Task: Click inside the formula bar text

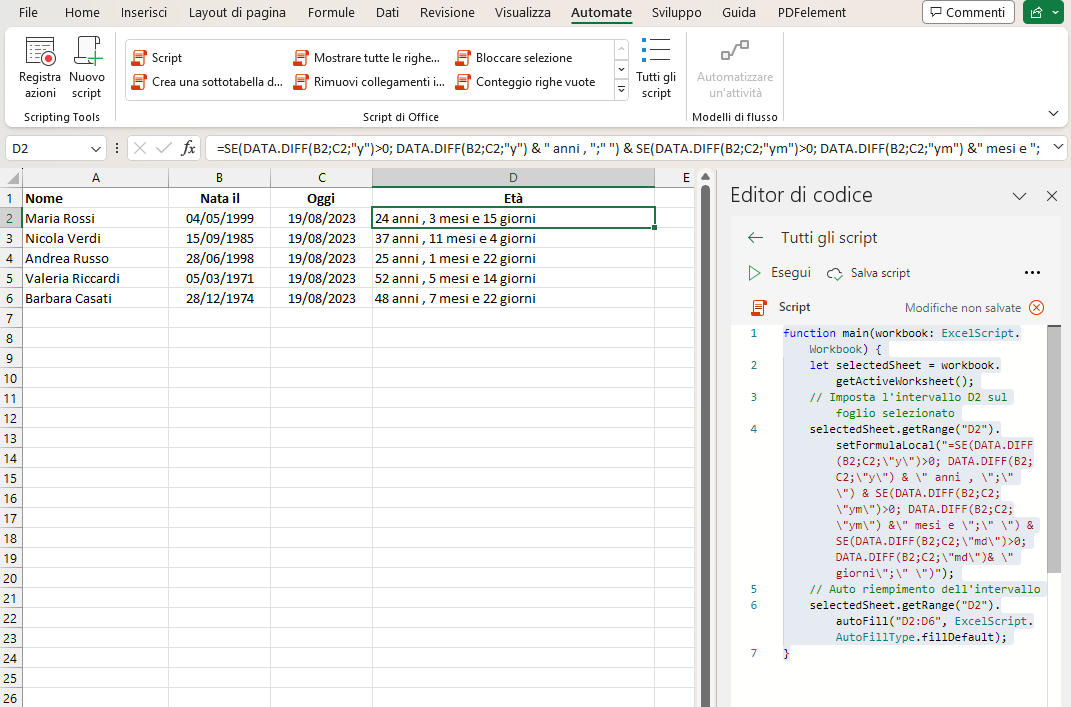Action: (628, 148)
